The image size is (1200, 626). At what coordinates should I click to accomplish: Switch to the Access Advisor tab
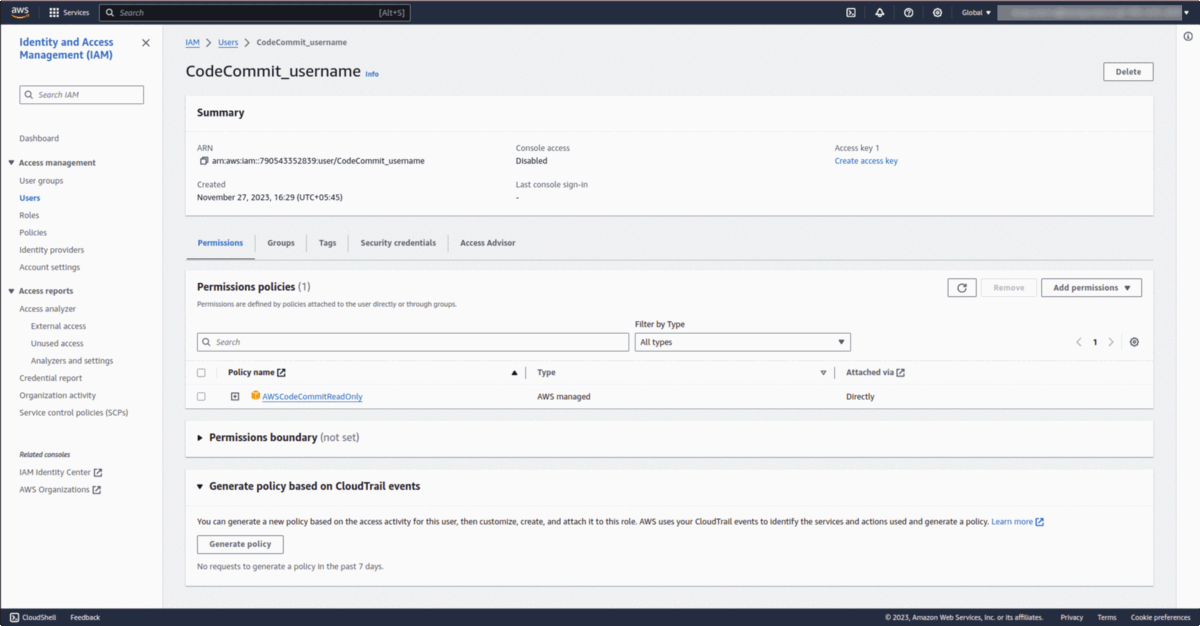pyautogui.click(x=487, y=243)
